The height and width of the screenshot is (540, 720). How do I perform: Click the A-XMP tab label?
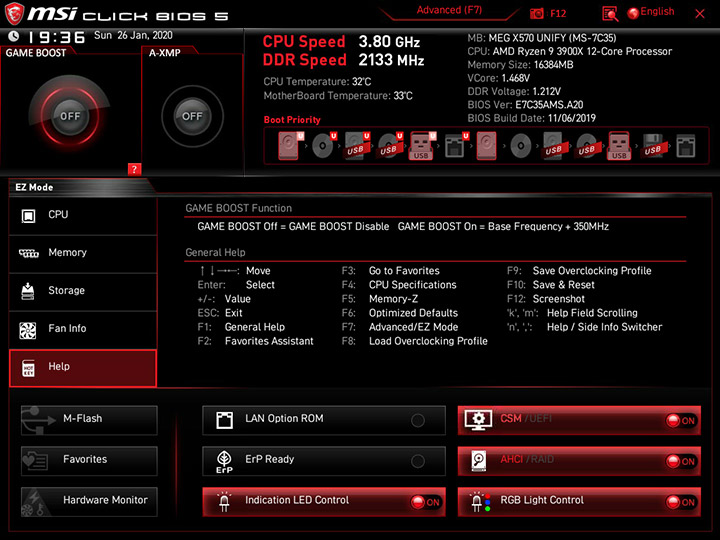[164, 53]
